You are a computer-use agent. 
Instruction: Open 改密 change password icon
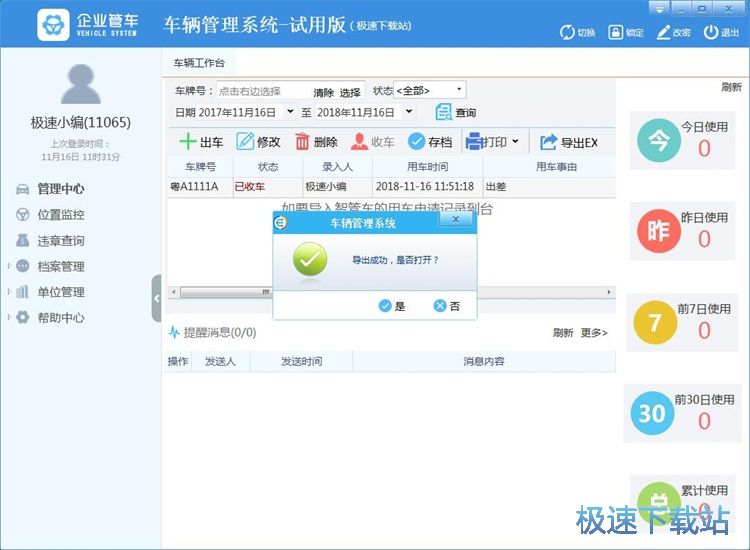[x=663, y=32]
